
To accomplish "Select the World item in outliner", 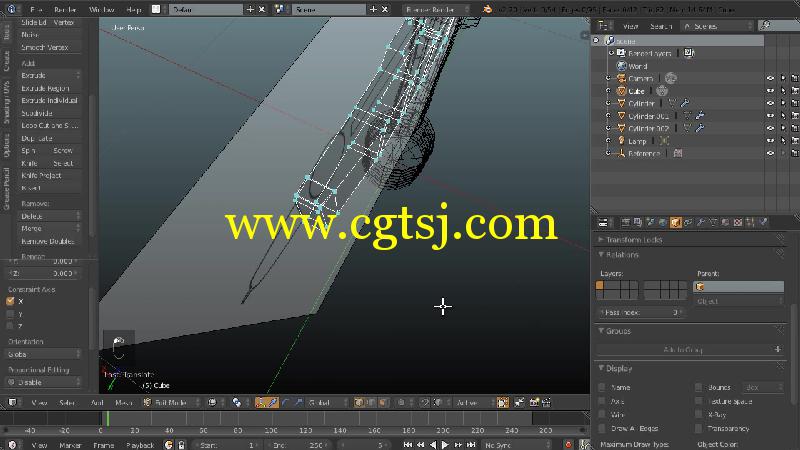I will coord(637,66).
